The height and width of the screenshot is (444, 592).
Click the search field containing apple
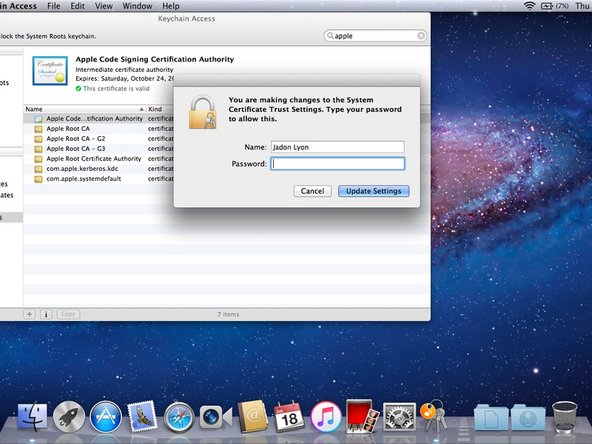(375, 36)
